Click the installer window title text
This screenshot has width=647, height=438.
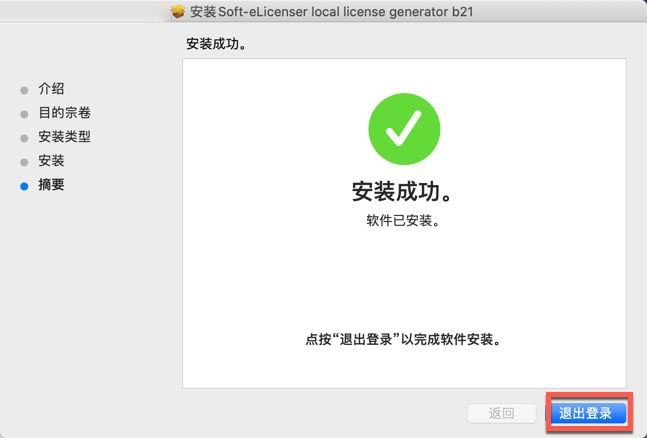click(331, 12)
